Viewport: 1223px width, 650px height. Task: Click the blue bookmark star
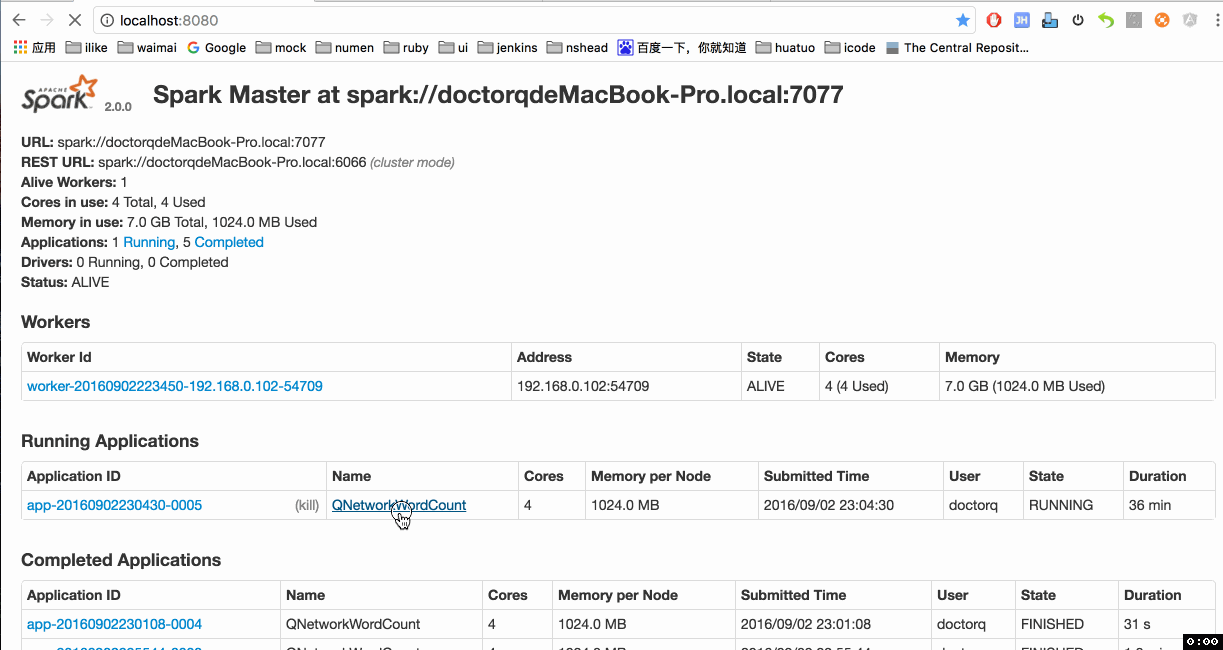coord(963,20)
